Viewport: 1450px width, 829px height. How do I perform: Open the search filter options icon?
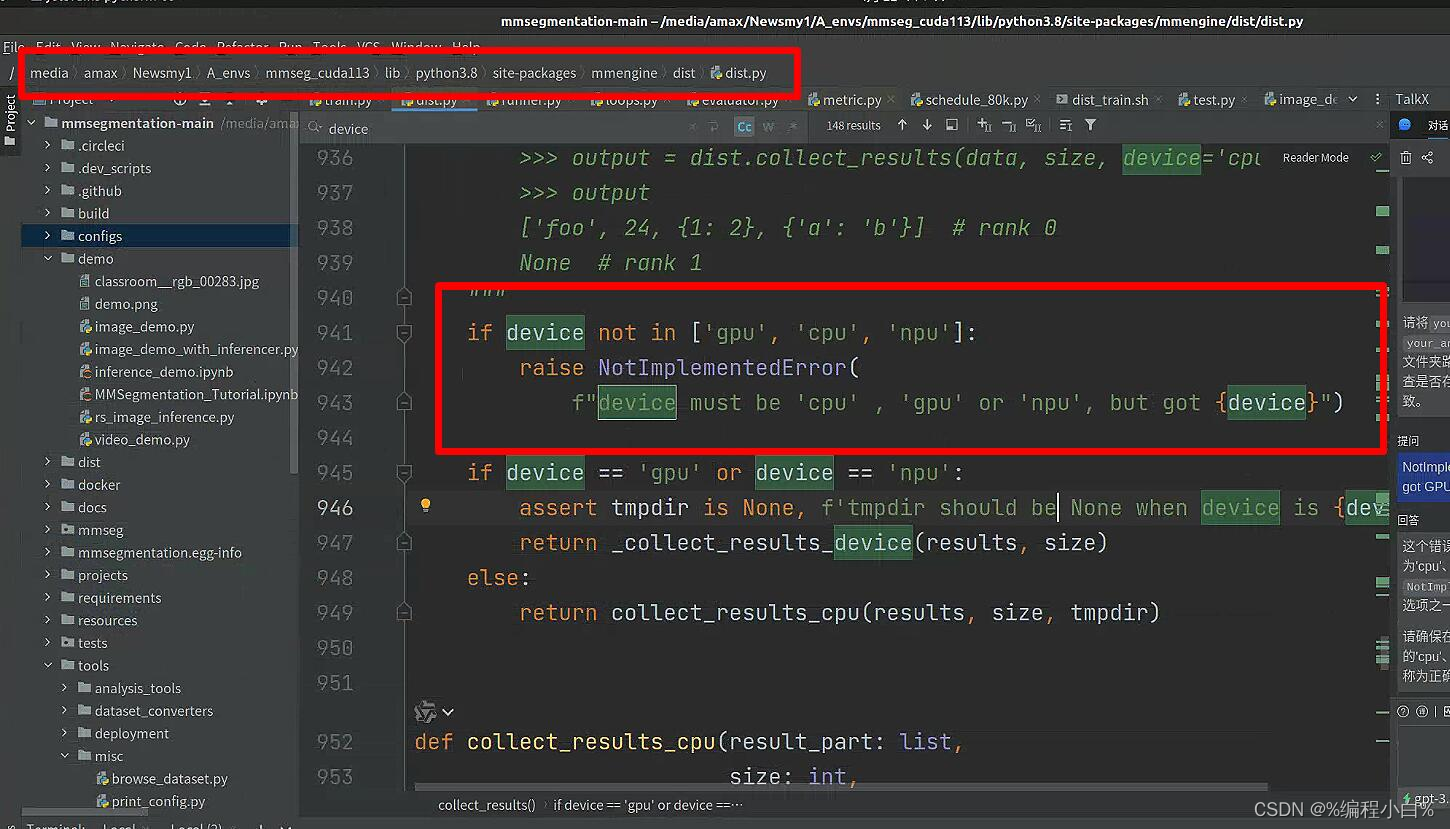(x=1090, y=124)
